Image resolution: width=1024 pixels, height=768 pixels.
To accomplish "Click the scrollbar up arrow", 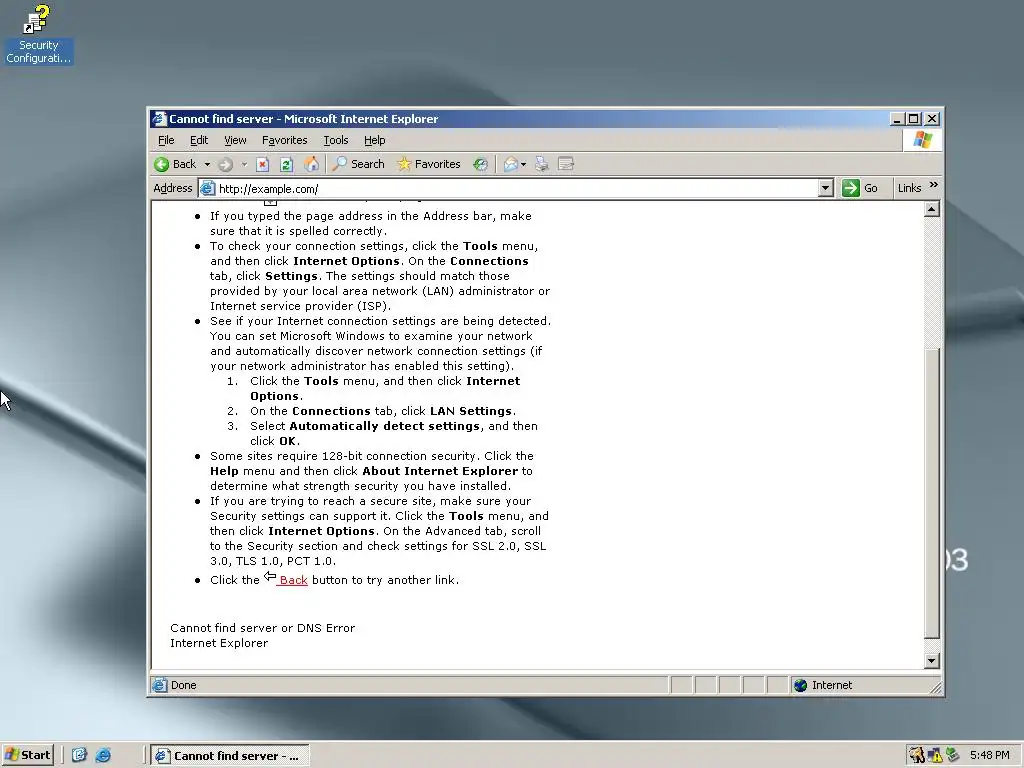I will pyautogui.click(x=932, y=209).
